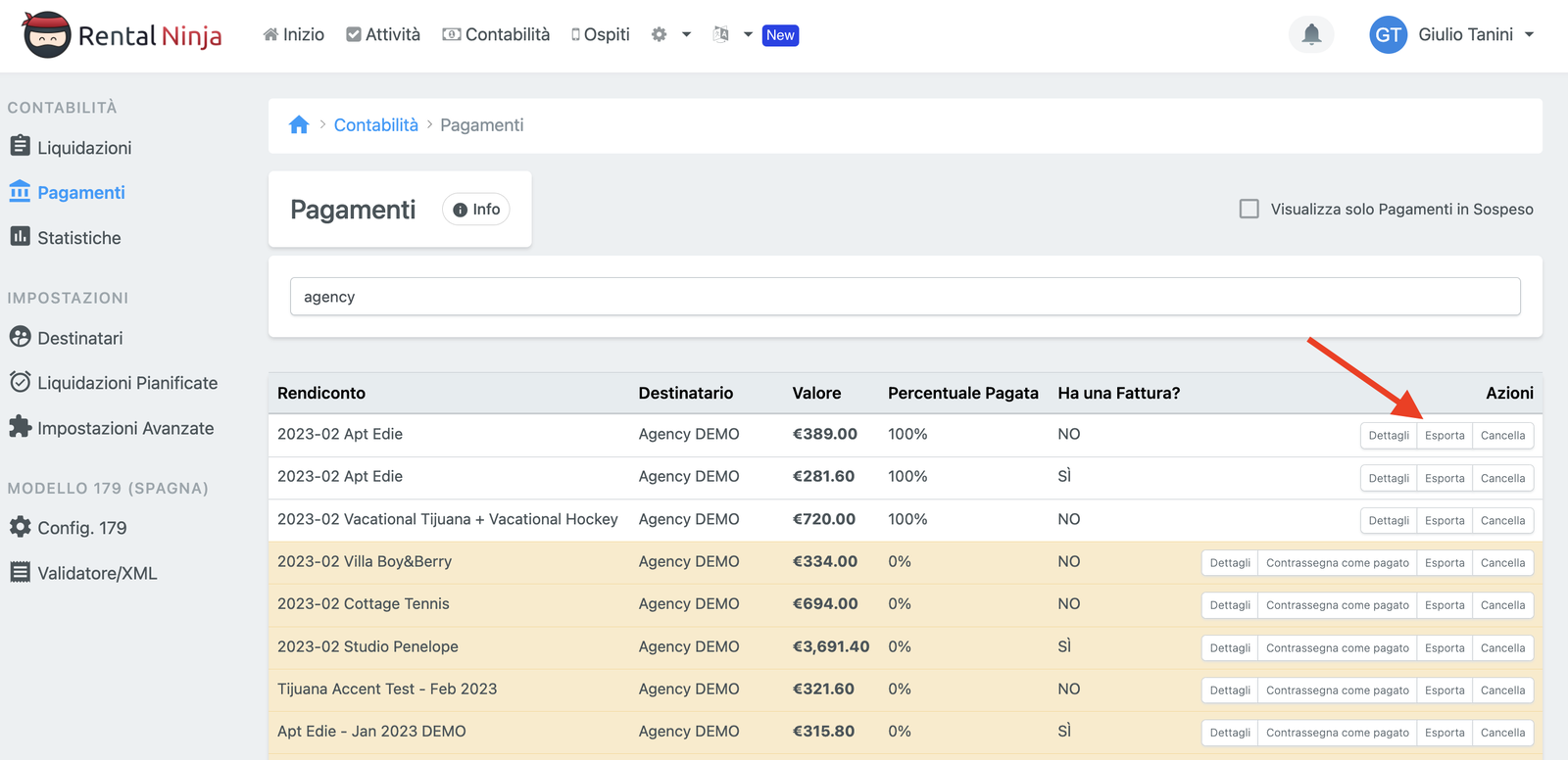Image resolution: width=1568 pixels, height=760 pixels.
Task: Mark Villa Boy&Berry payment as paid
Action: tap(1337, 563)
